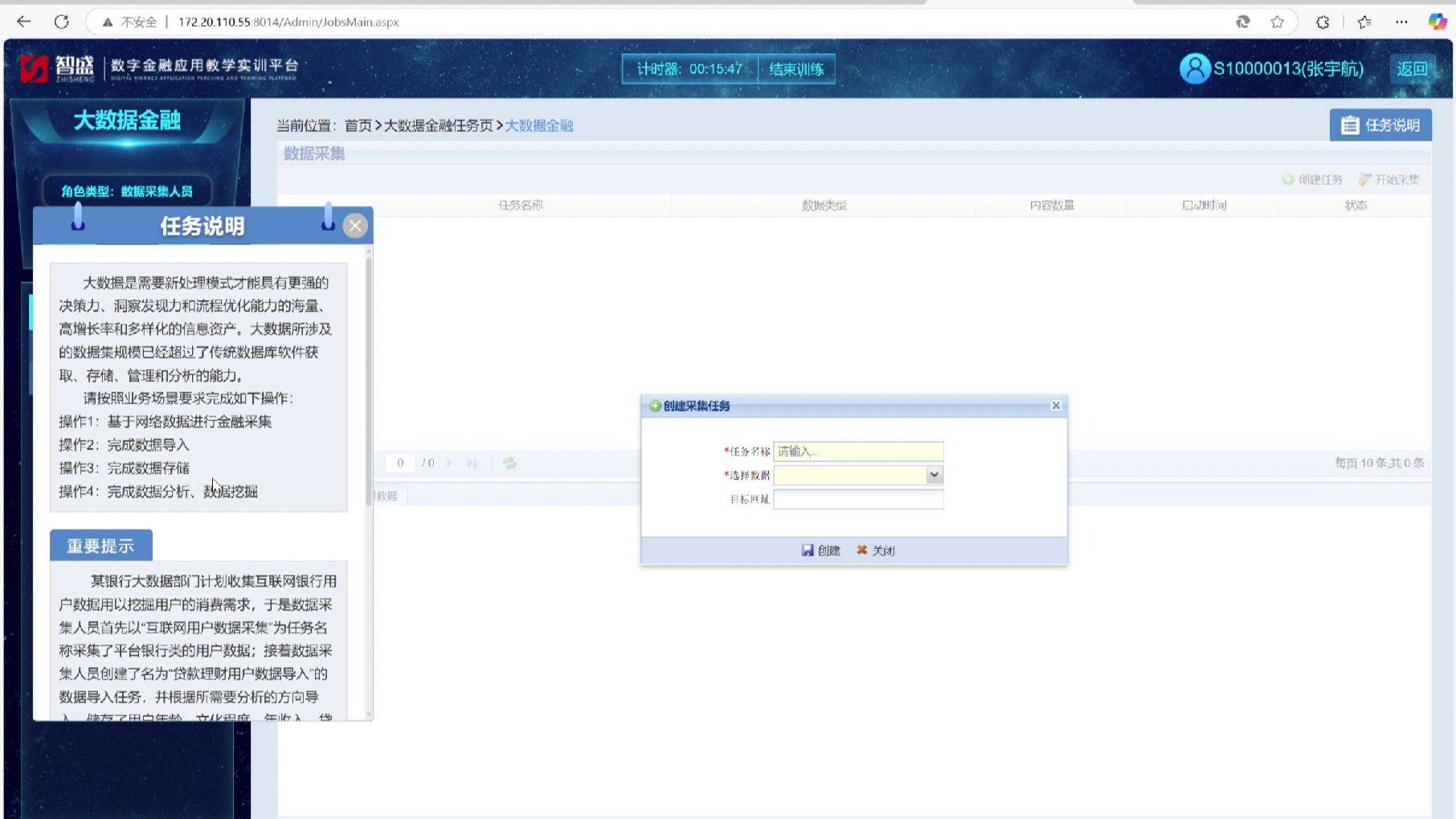Click the 计时器 timer display
Viewport: 1456px width, 819px height.
689,69
